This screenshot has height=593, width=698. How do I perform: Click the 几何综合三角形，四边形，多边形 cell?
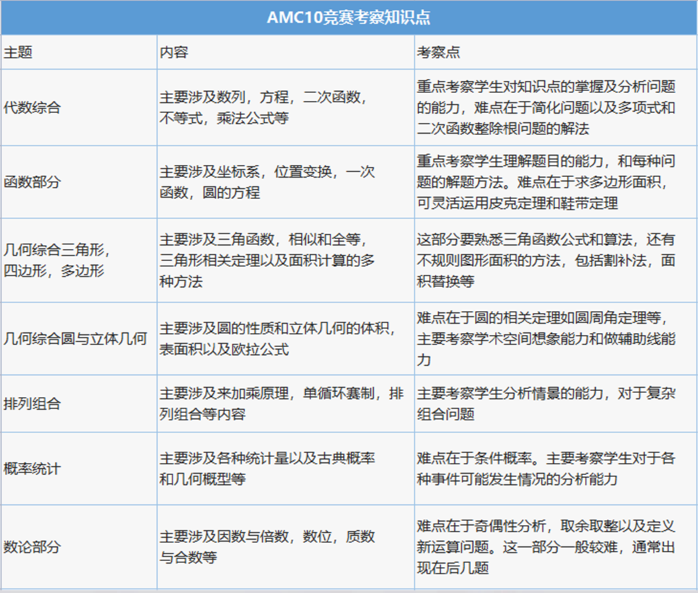click(79, 260)
